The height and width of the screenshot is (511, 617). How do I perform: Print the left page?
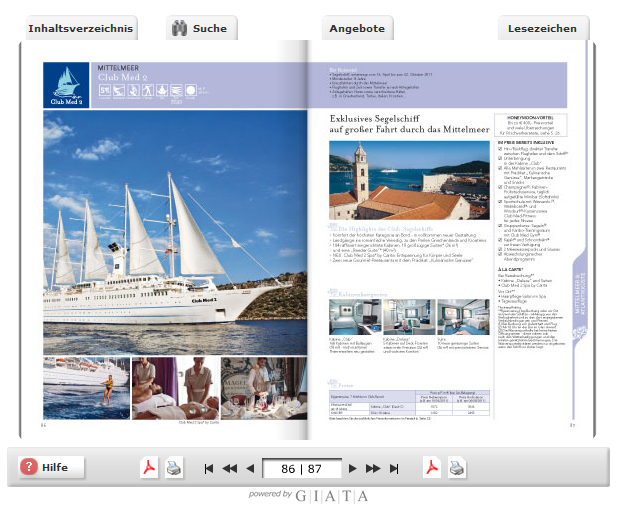pos(174,467)
